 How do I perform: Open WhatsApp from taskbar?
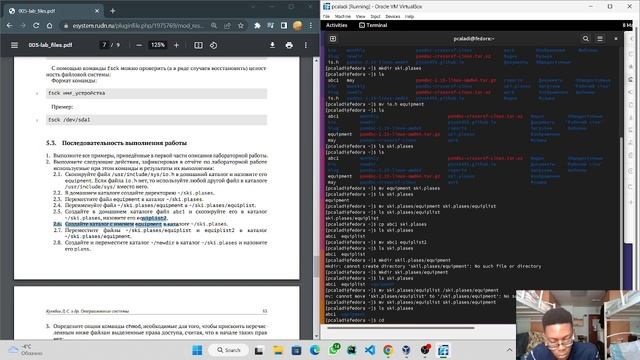[x=333, y=350]
